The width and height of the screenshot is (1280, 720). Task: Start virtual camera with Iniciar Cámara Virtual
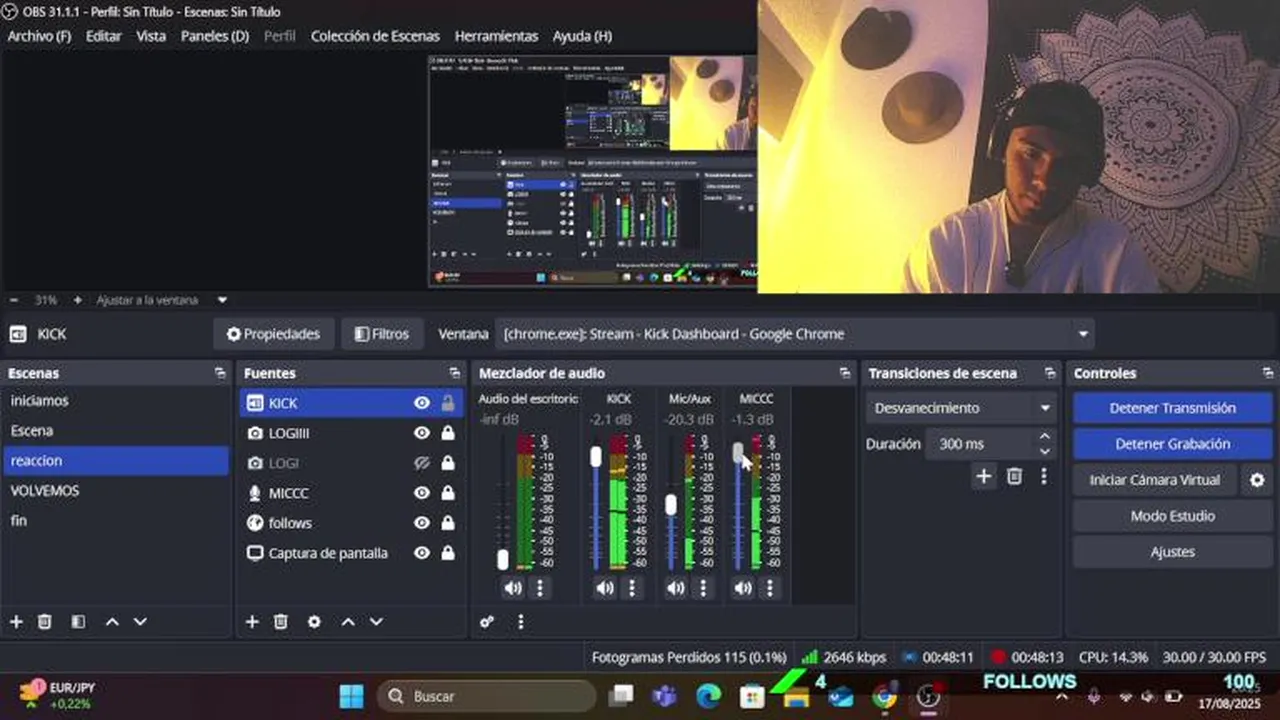tap(1155, 480)
